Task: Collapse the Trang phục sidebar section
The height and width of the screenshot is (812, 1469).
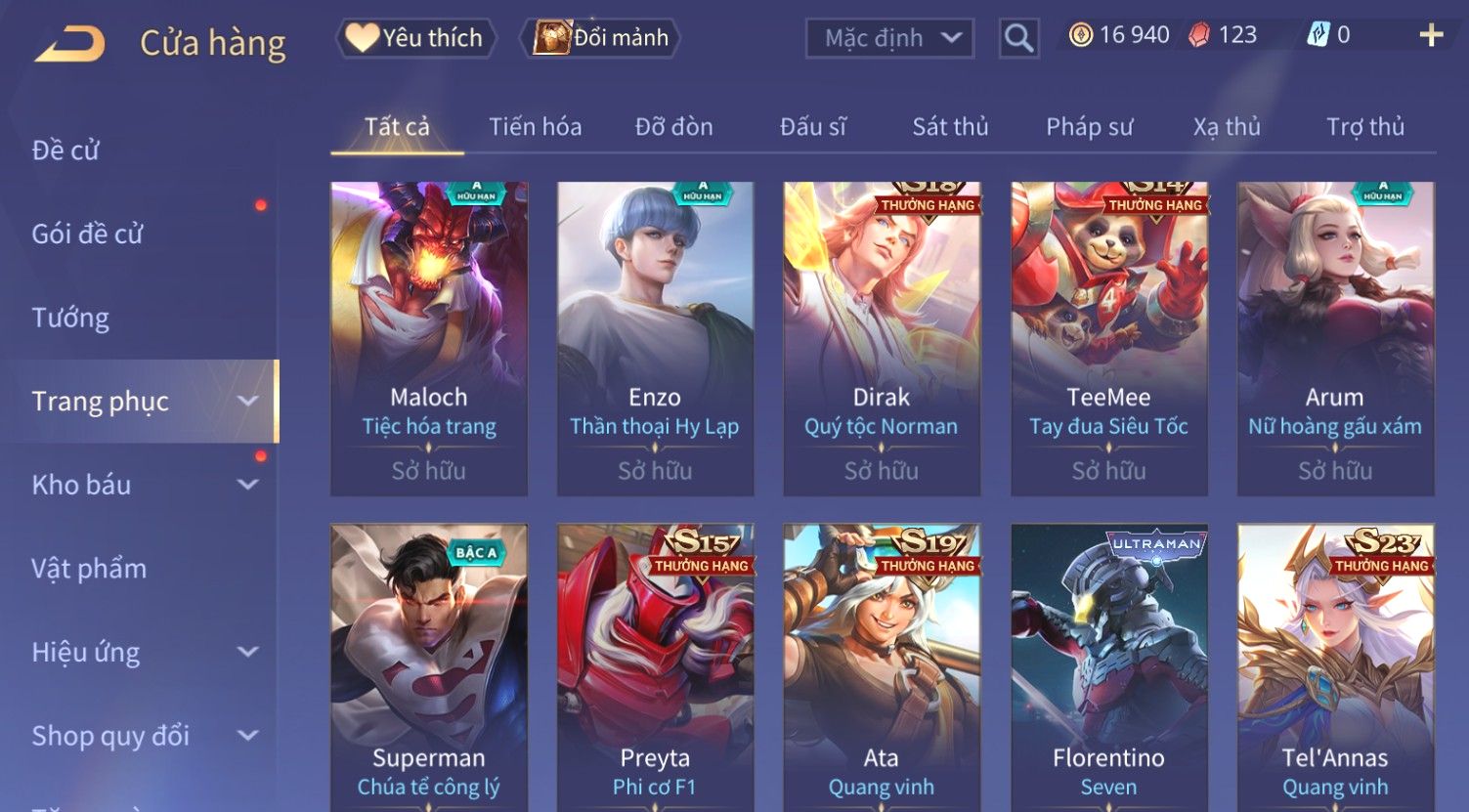Action: coord(248,401)
